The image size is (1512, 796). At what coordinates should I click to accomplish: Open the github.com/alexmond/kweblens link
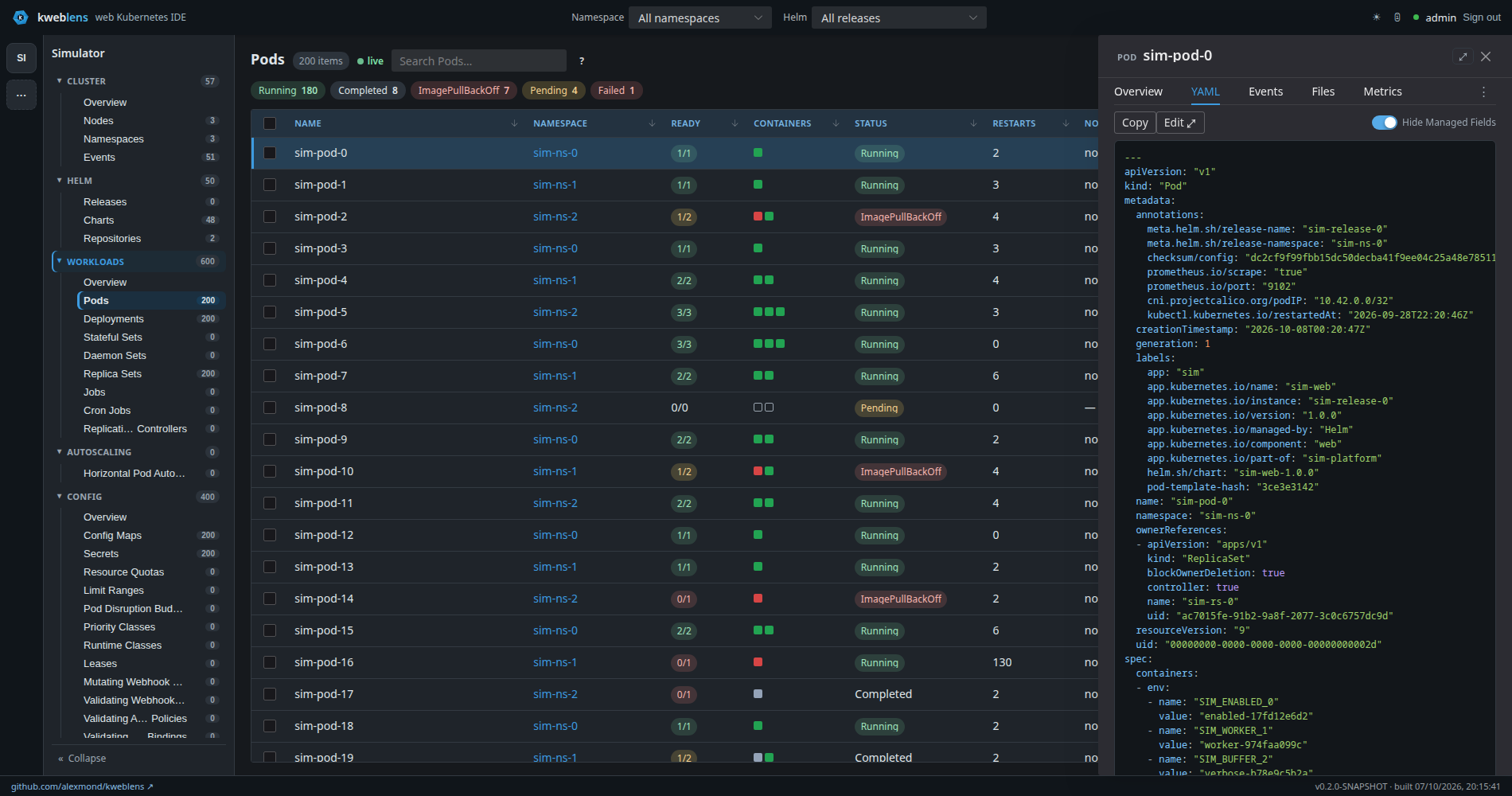(x=81, y=786)
